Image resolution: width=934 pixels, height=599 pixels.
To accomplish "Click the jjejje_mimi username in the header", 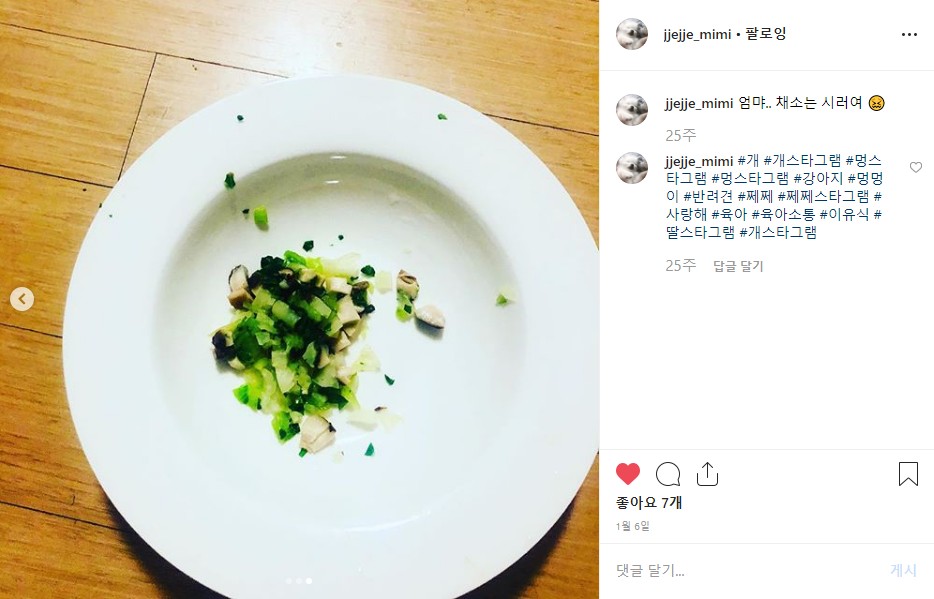I will (697, 35).
